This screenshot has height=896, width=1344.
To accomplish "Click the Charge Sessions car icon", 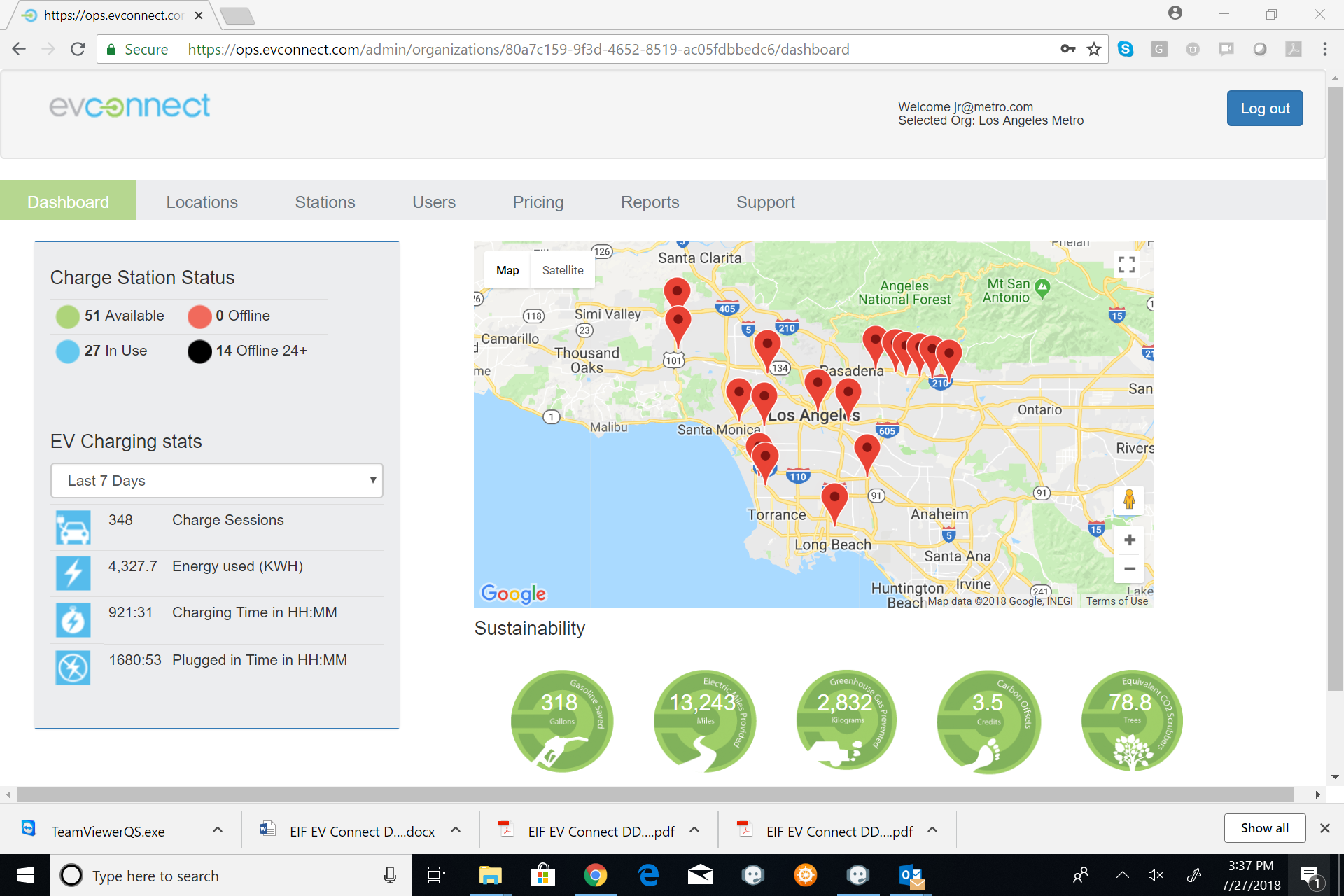I will [73, 527].
